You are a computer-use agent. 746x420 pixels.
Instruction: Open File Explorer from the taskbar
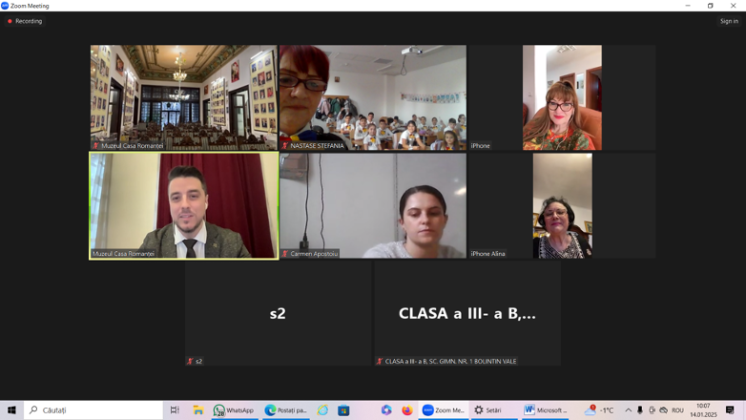pos(198,410)
